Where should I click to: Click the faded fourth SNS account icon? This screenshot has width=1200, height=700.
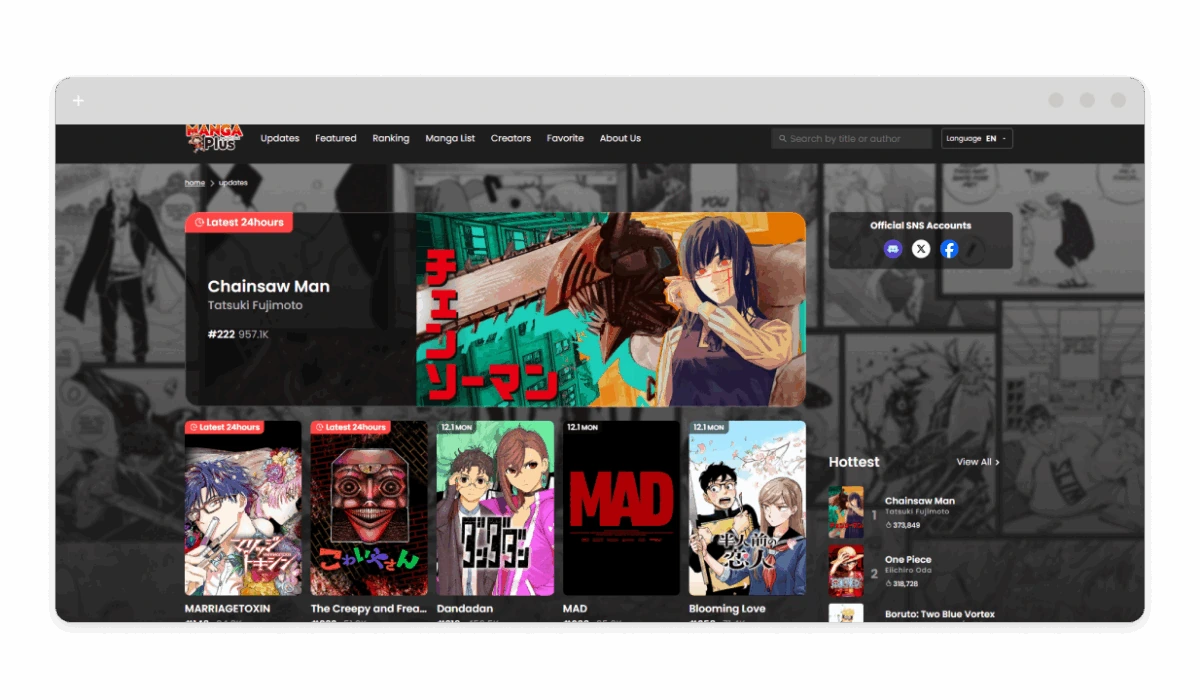pos(976,249)
